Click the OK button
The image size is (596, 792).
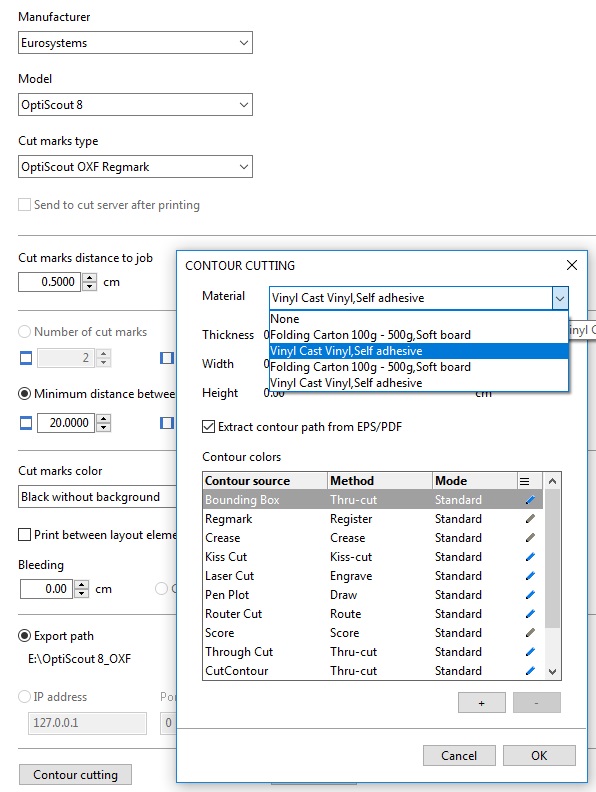pyautogui.click(x=539, y=756)
